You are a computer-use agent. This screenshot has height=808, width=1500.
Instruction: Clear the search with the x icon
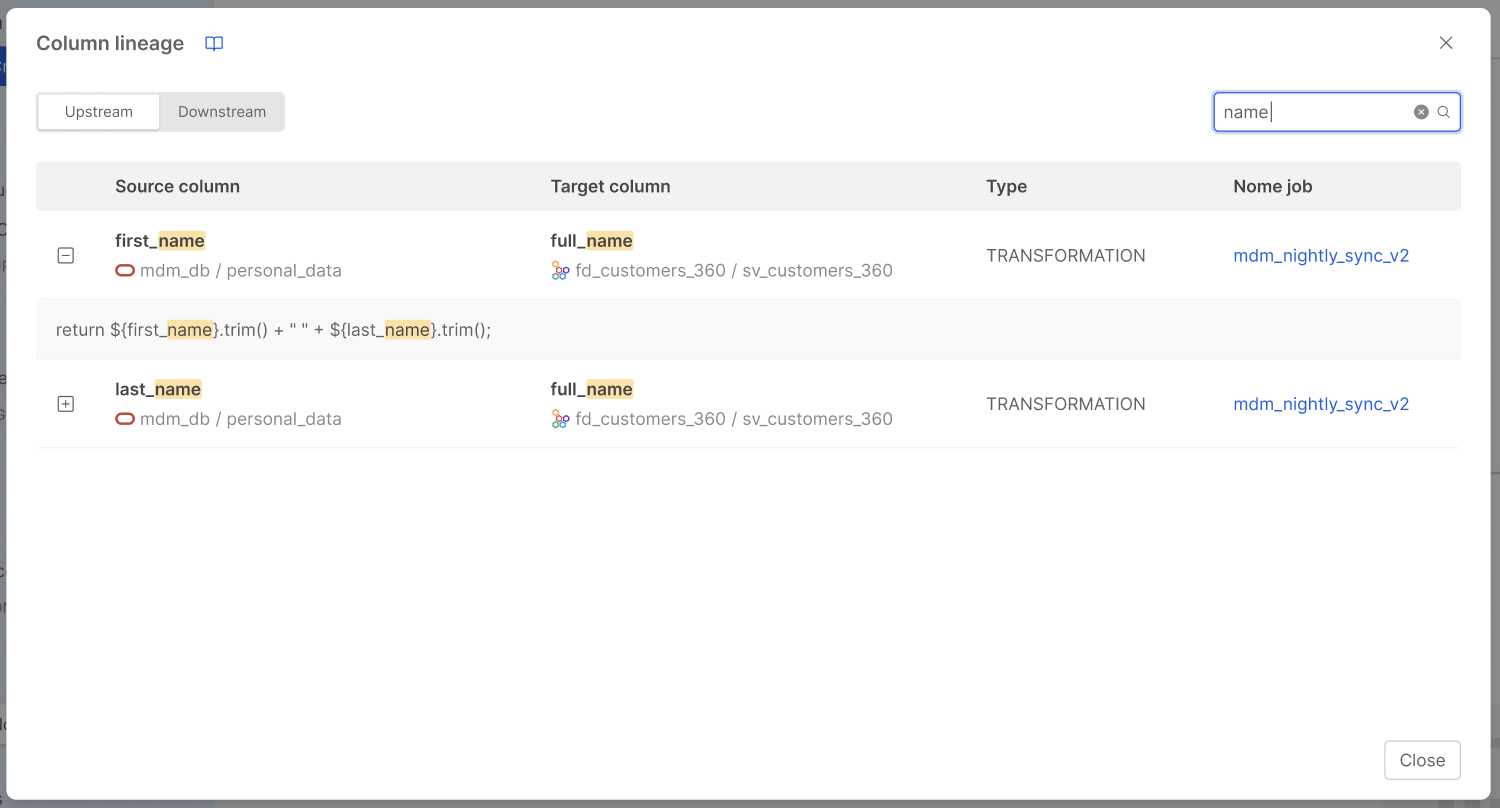(x=1421, y=111)
